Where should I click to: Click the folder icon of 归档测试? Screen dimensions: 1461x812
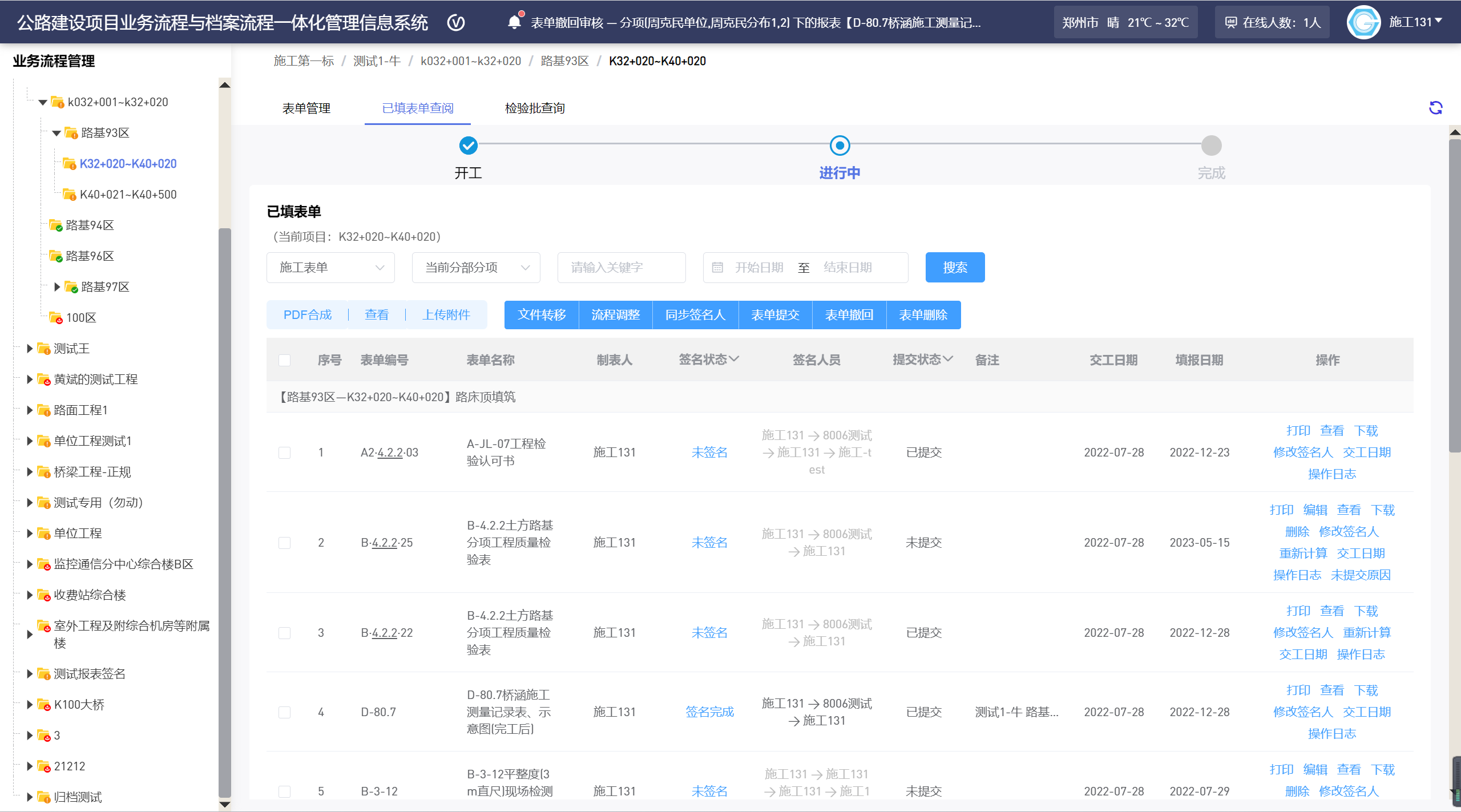44,797
